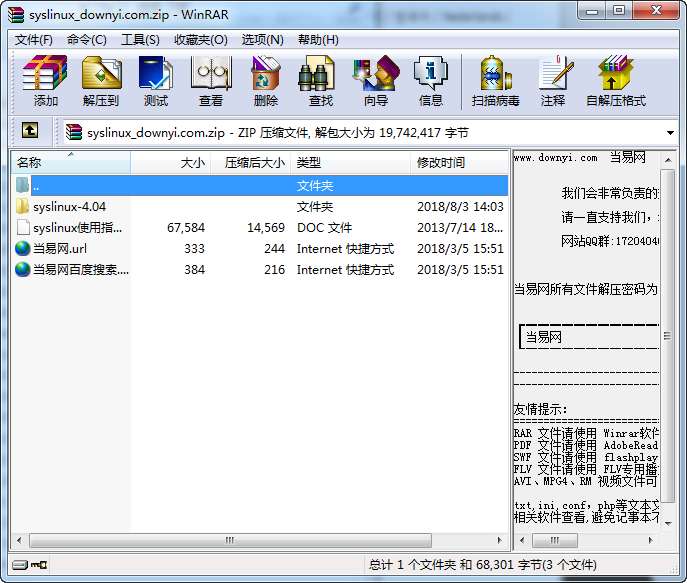Open the 文件(F) menu
The height and width of the screenshot is (583, 687).
tap(34, 40)
